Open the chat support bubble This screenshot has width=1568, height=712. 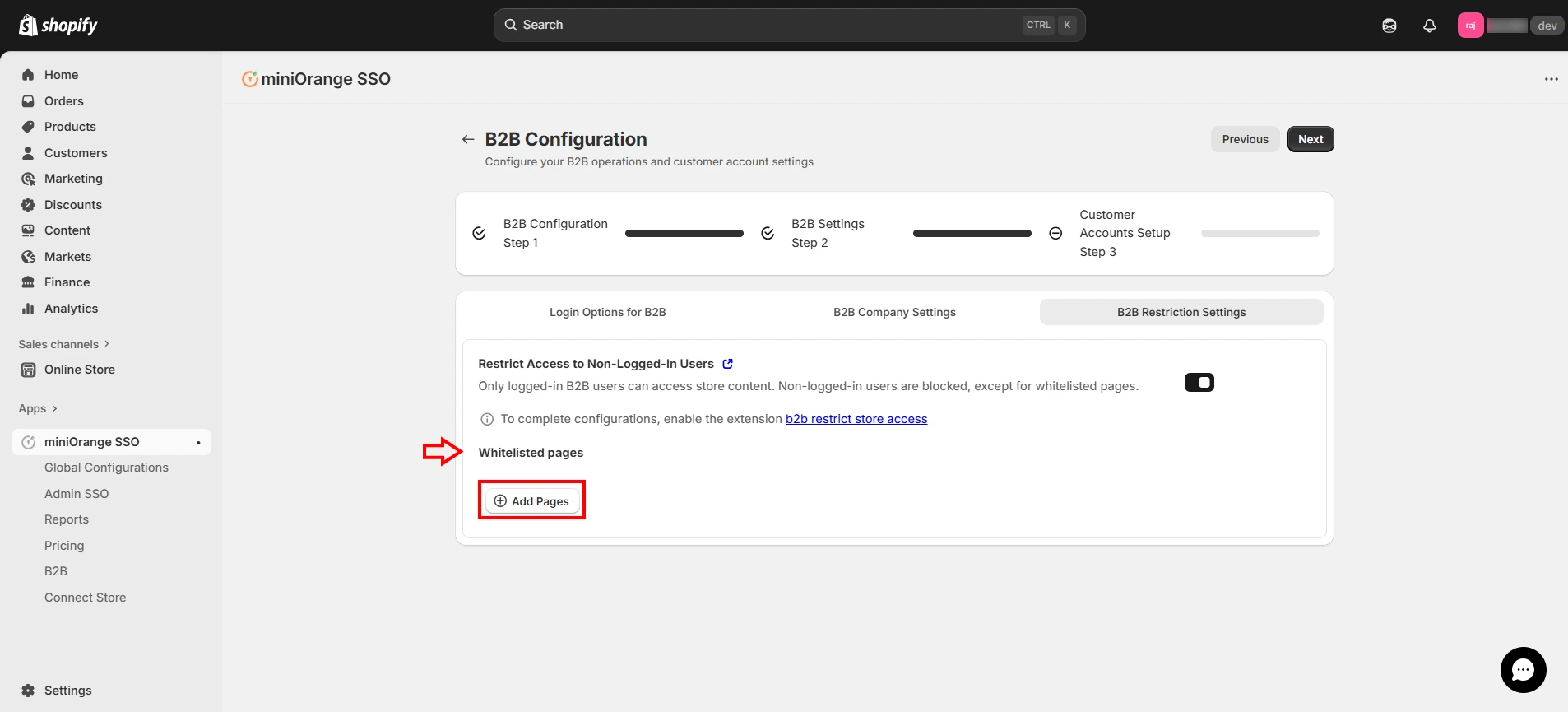pos(1524,670)
